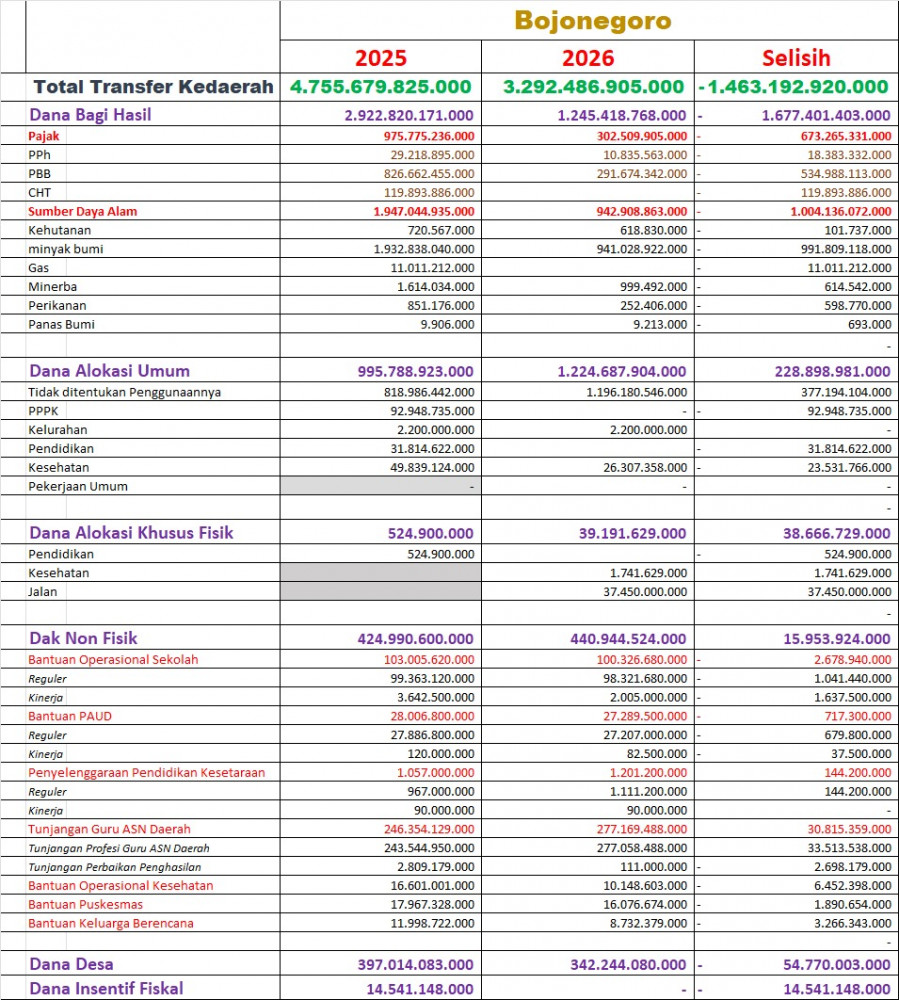899x1000 pixels.
Task: Click the Perikanan row label
Action: (57, 305)
